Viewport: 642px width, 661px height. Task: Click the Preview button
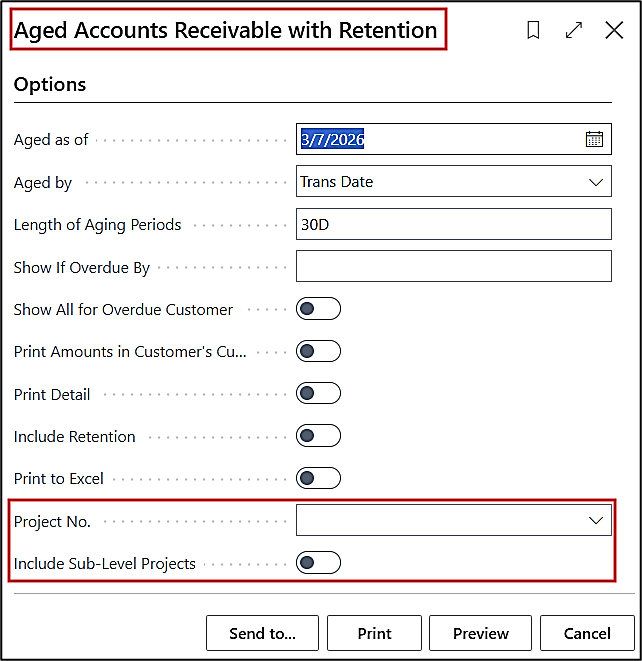[481, 633]
